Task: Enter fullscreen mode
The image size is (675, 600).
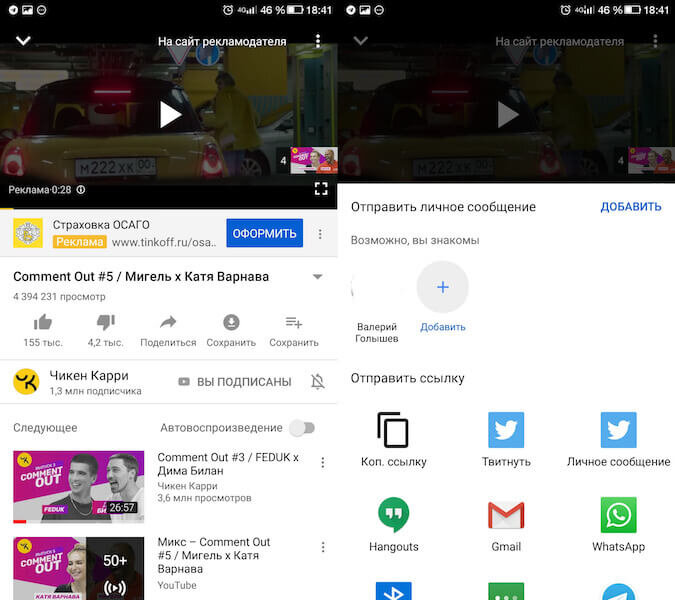Action: point(321,189)
